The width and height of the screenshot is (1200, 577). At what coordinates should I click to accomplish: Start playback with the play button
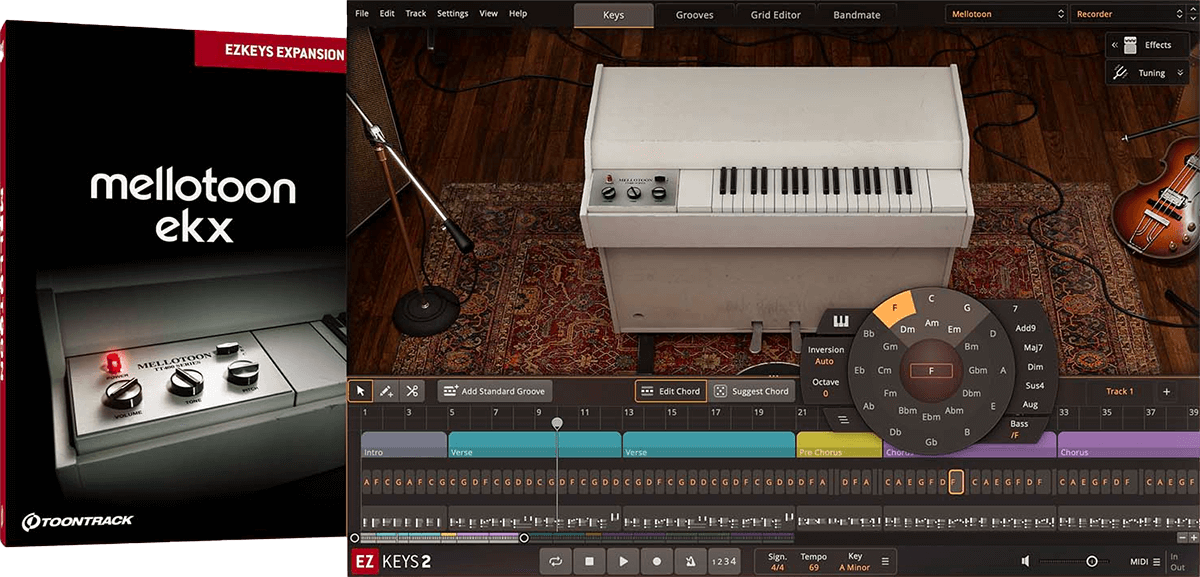pos(623,561)
